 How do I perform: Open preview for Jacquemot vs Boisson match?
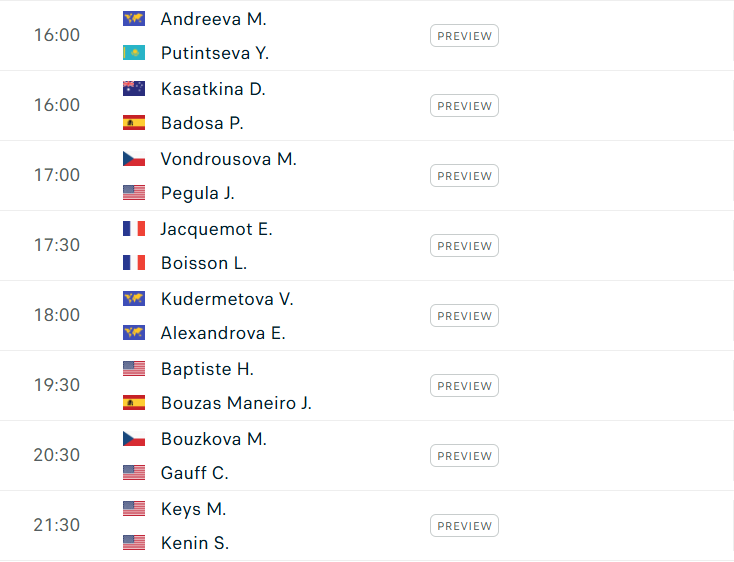(x=464, y=246)
